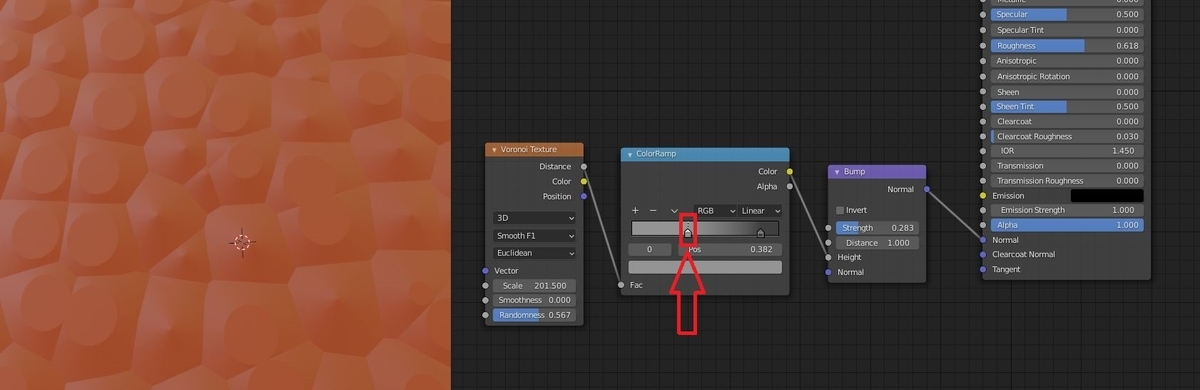This screenshot has height=390, width=1200.
Task: Click the Specular slider
Action: (x=1067, y=15)
